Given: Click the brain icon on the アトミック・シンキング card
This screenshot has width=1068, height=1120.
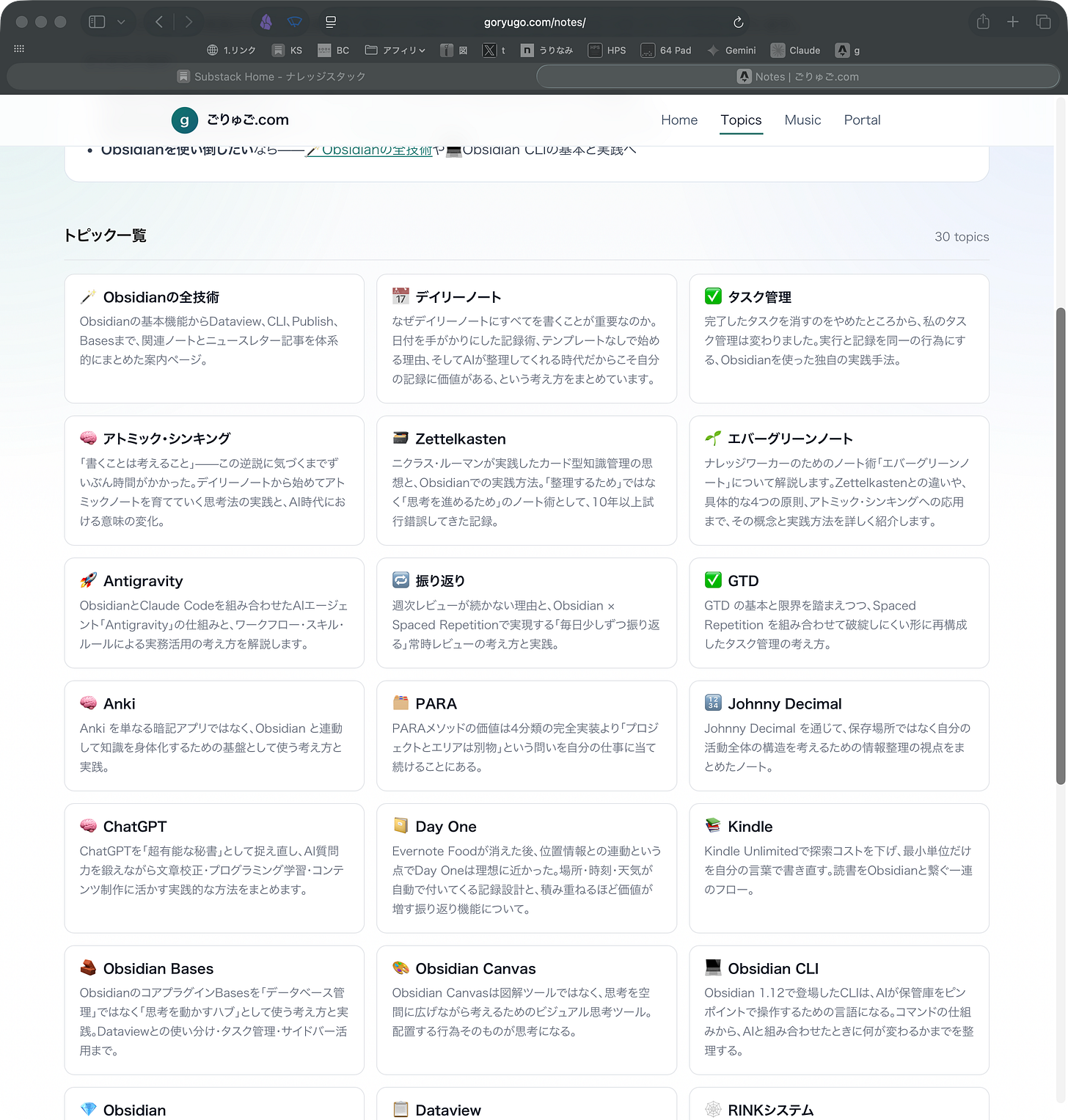Looking at the screenshot, I should coord(88,438).
